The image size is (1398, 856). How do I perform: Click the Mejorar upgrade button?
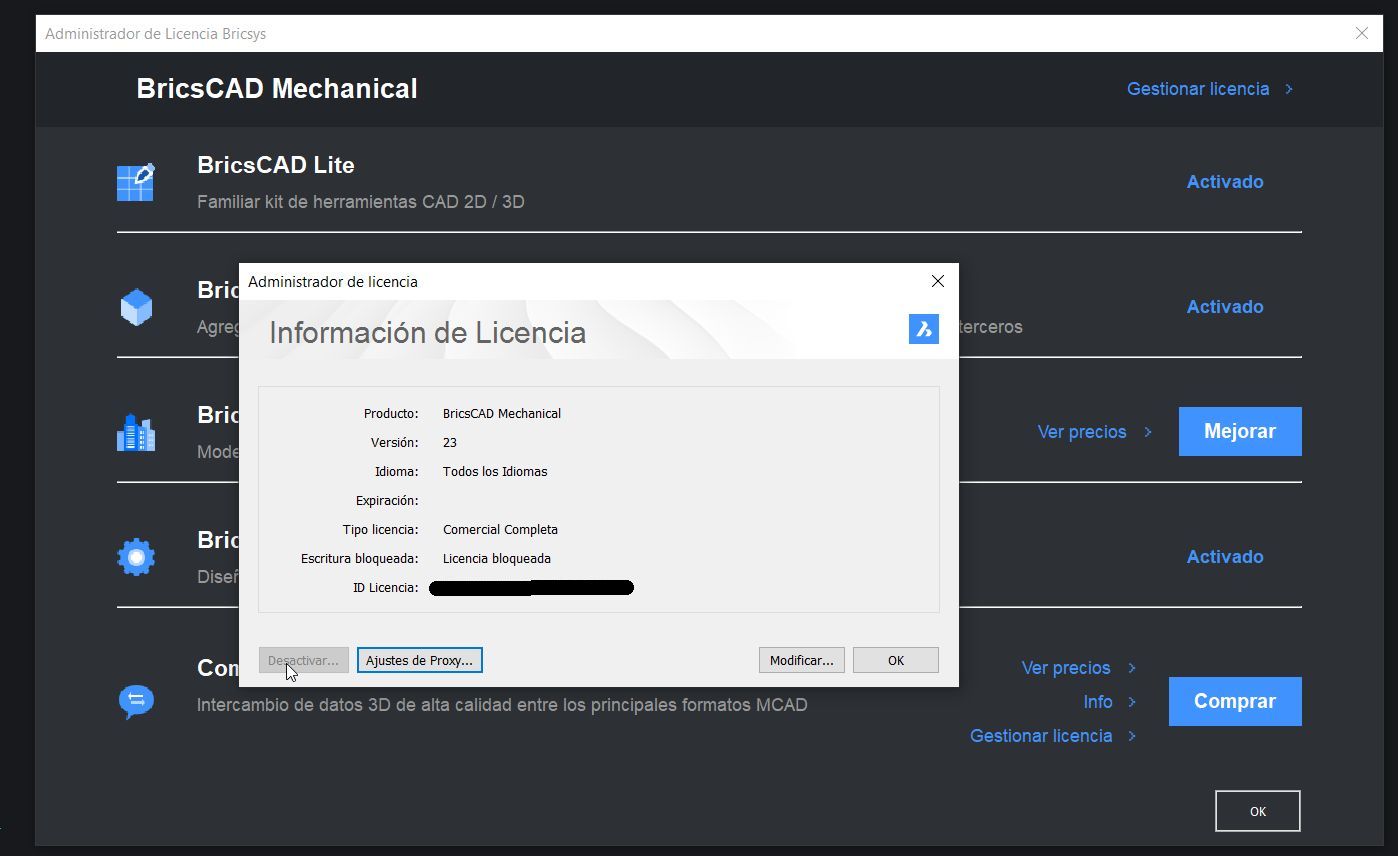point(1239,431)
